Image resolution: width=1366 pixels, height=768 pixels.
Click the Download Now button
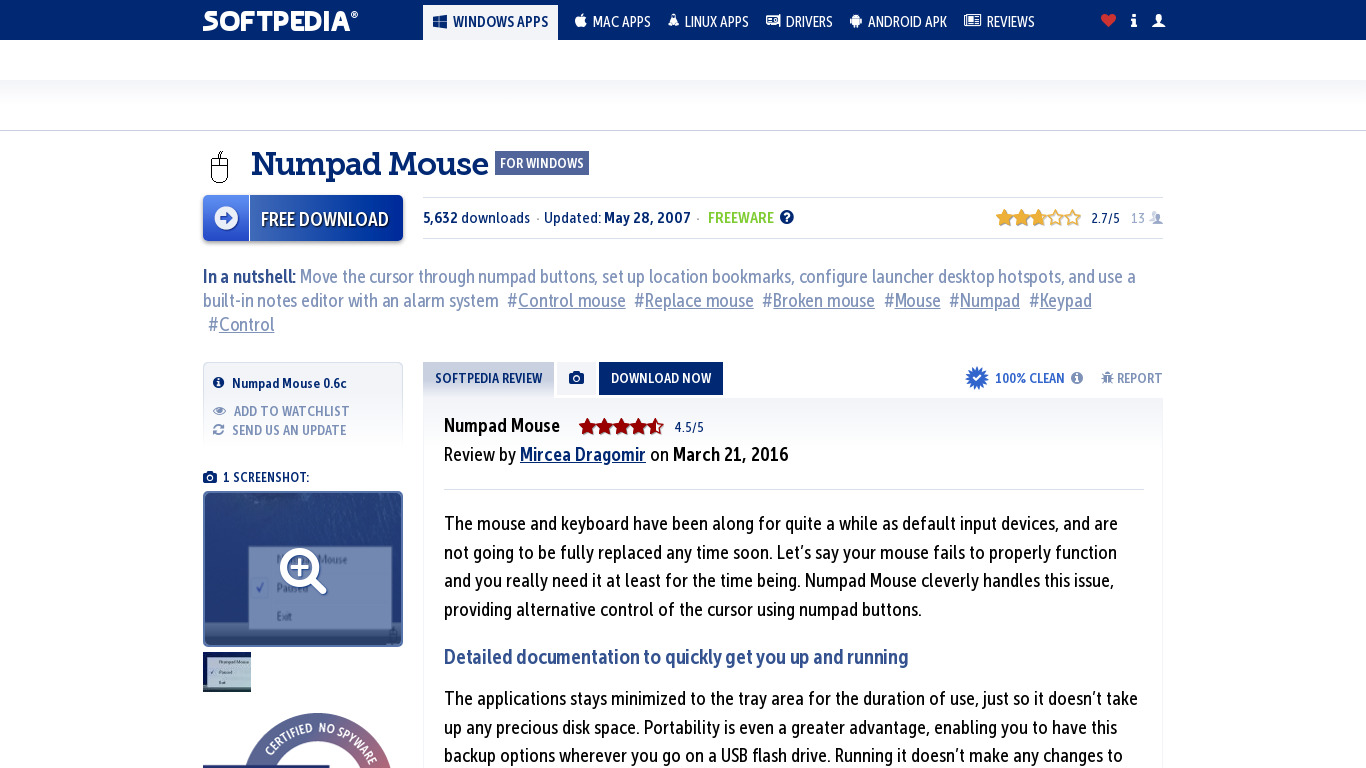tap(661, 378)
